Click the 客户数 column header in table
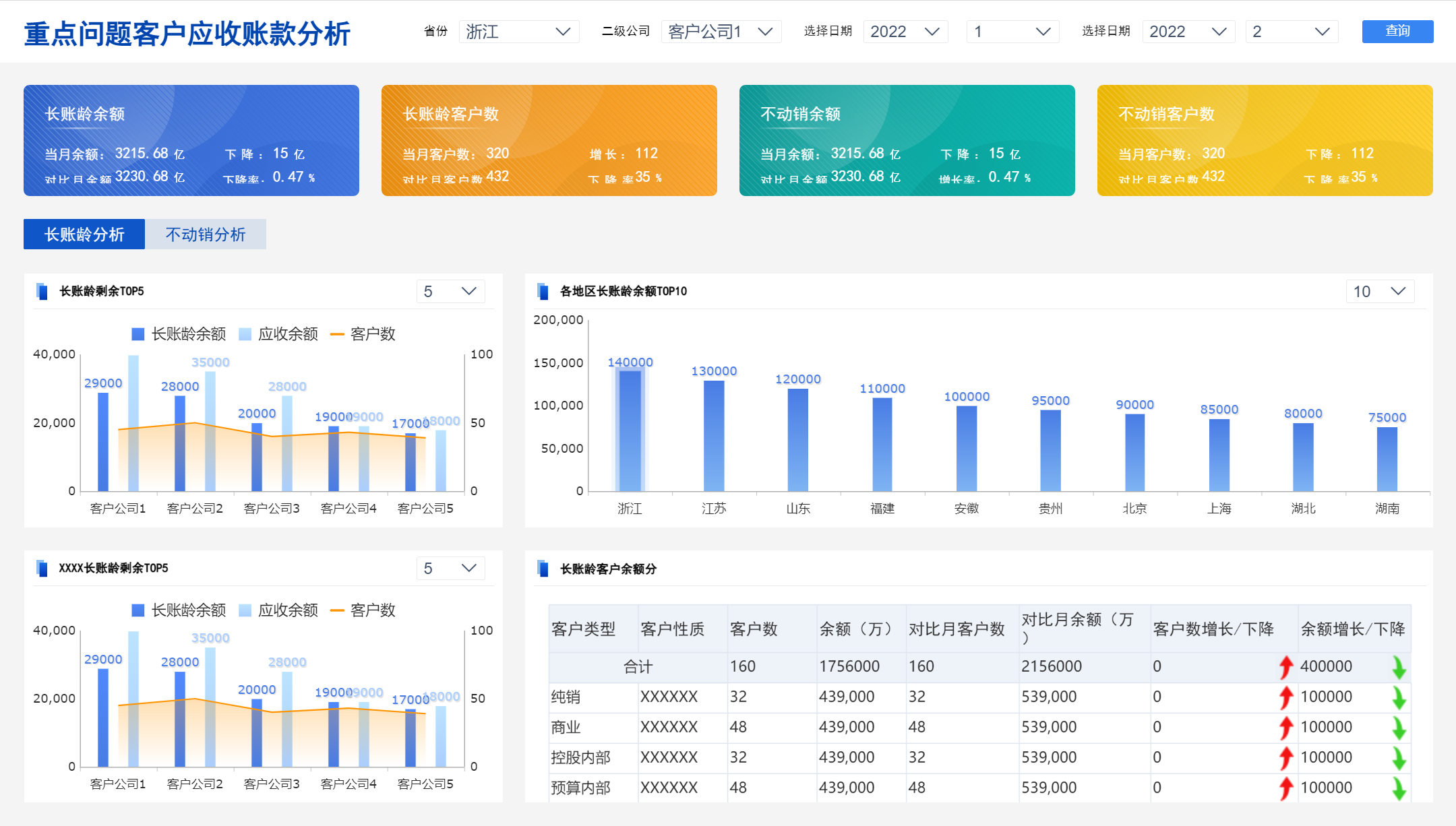The width and height of the screenshot is (1456, 826). (x=754, y=629)
